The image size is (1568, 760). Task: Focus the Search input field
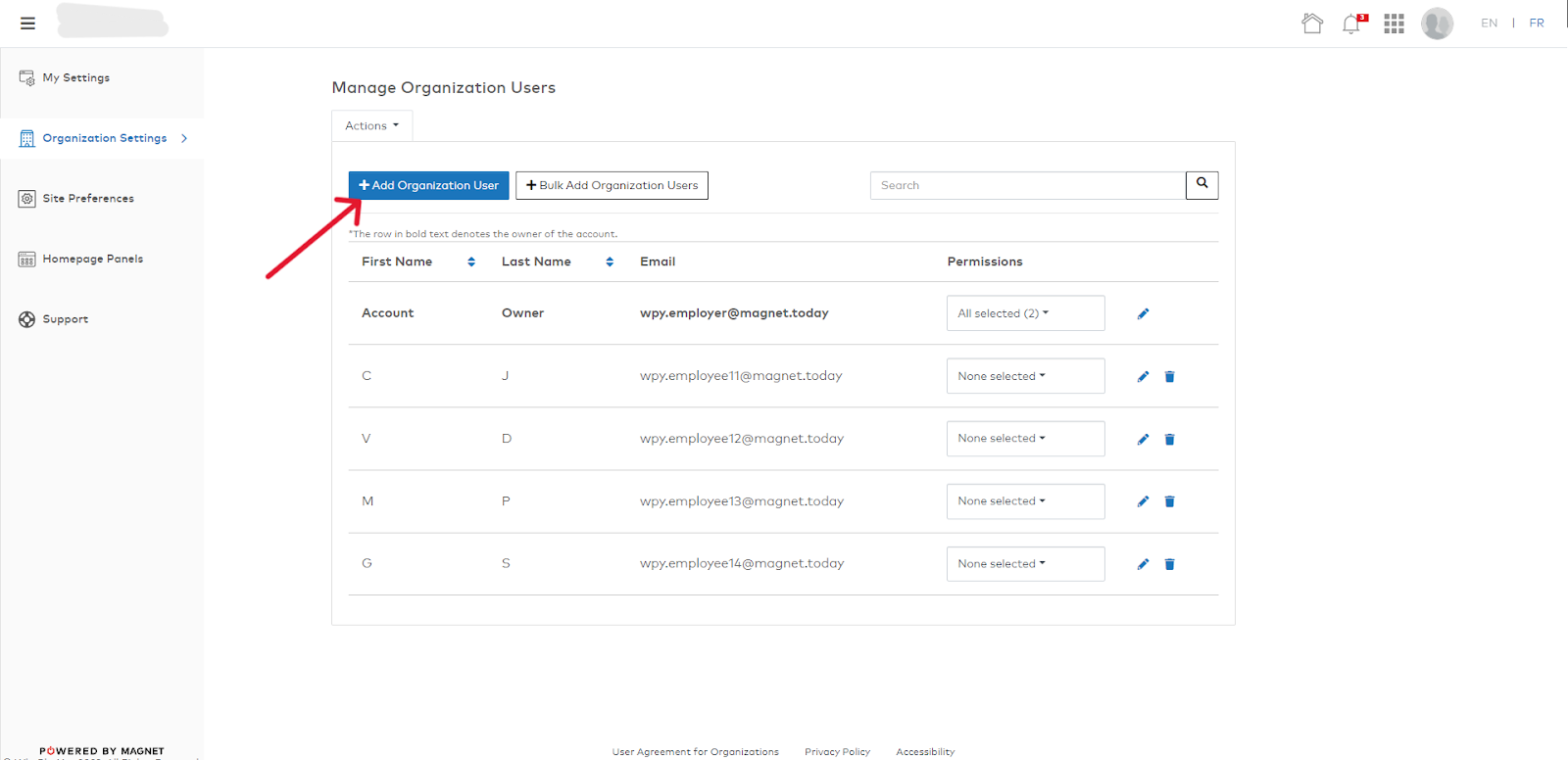(x=1028, y=185)
